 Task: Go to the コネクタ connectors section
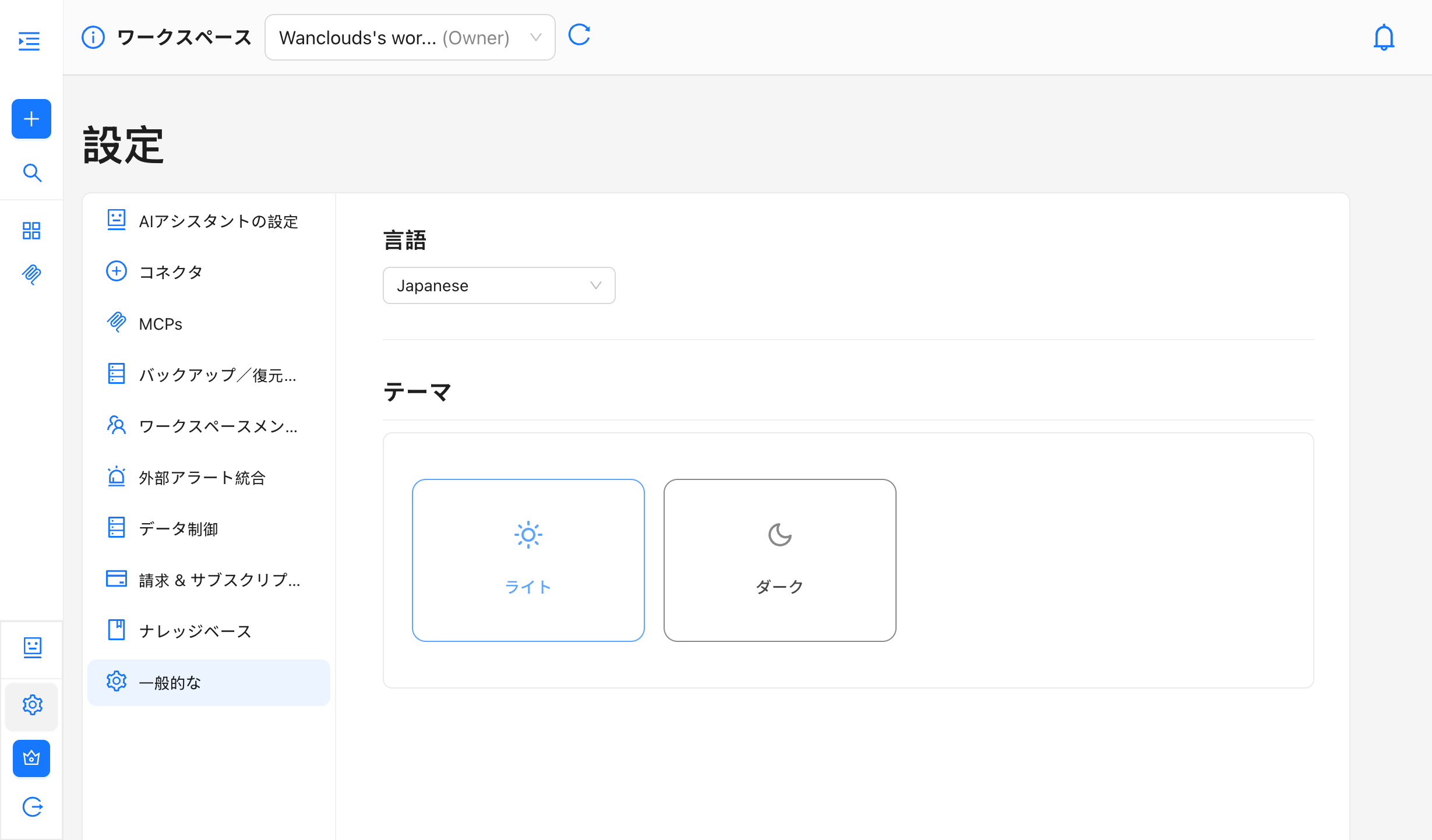(171, 272)
